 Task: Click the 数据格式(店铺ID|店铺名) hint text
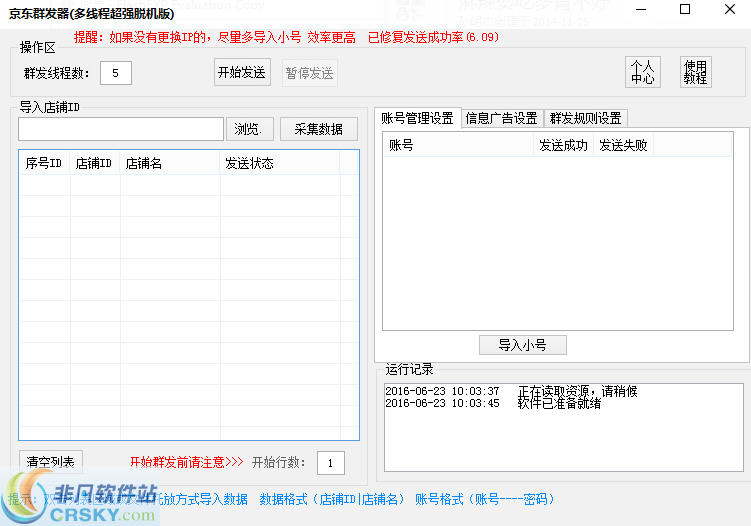[x=331, y=499]
